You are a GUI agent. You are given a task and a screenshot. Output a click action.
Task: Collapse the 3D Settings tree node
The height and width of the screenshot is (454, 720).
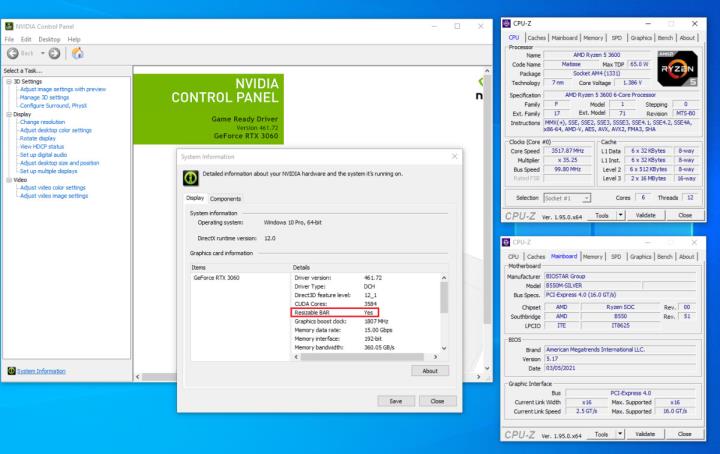coord(9,81)
